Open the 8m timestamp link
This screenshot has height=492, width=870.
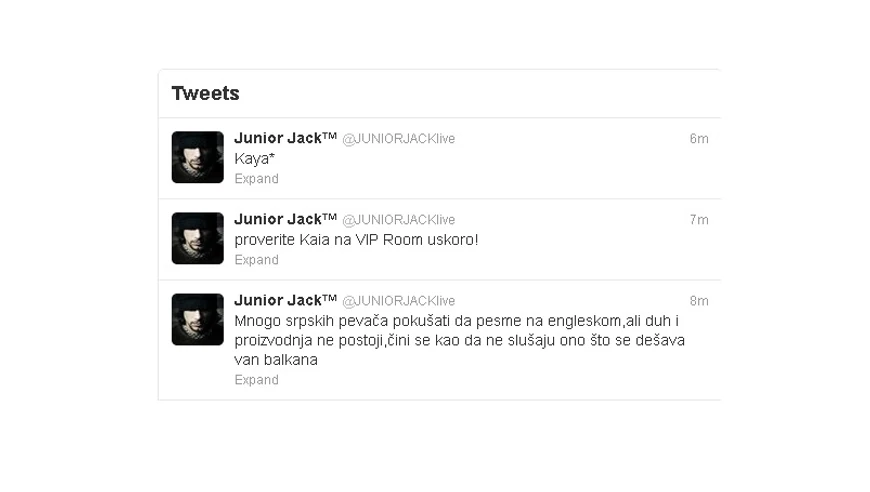coord(699,301)
